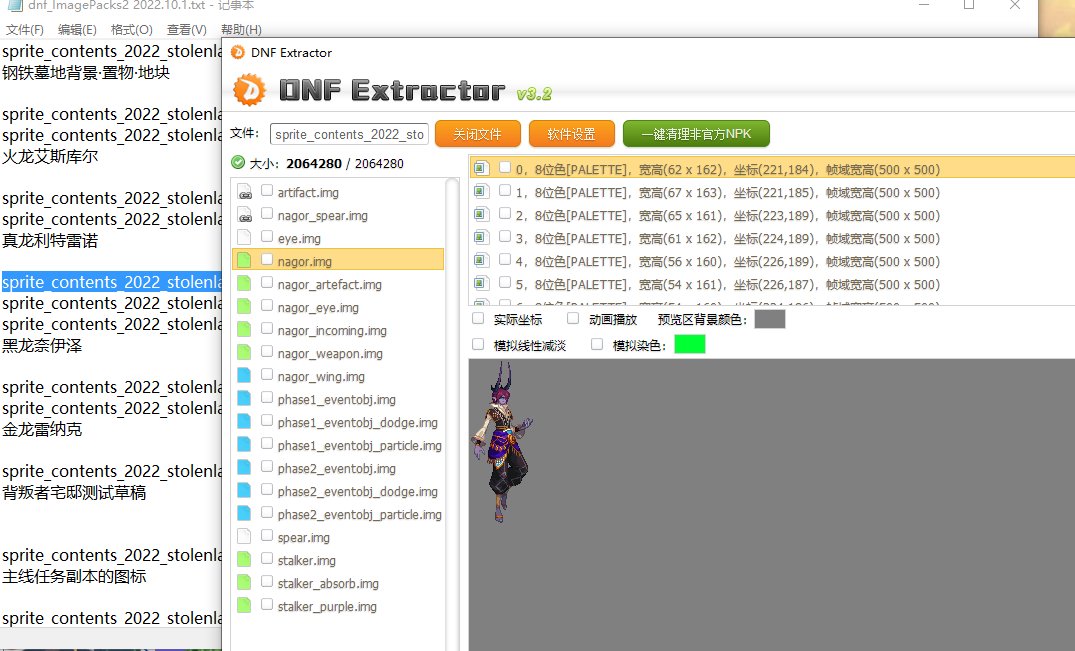
Task: Click the file icon beside artifact.img
Action: pos(244,192)
